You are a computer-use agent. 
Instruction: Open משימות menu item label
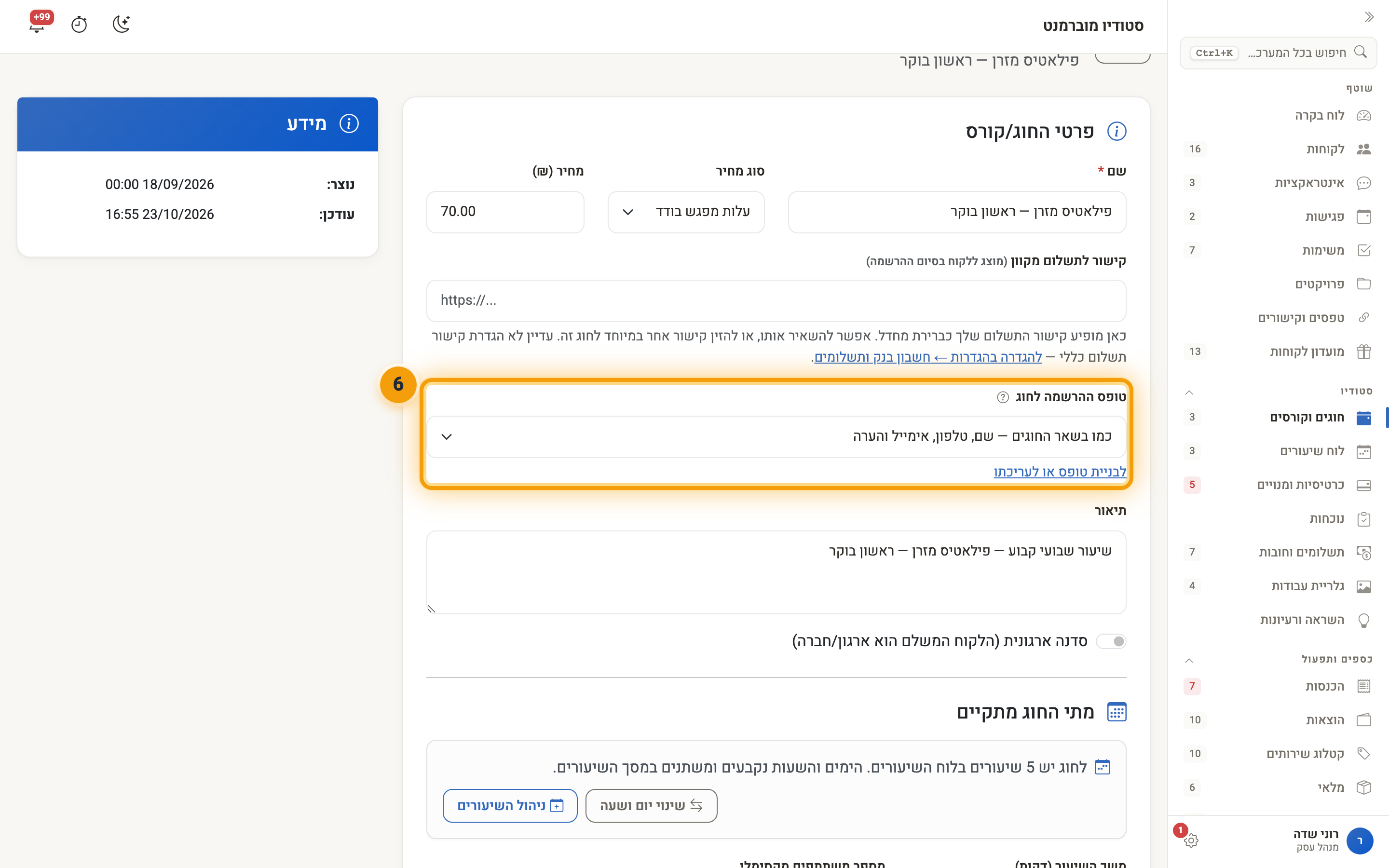pos(1323,250)
